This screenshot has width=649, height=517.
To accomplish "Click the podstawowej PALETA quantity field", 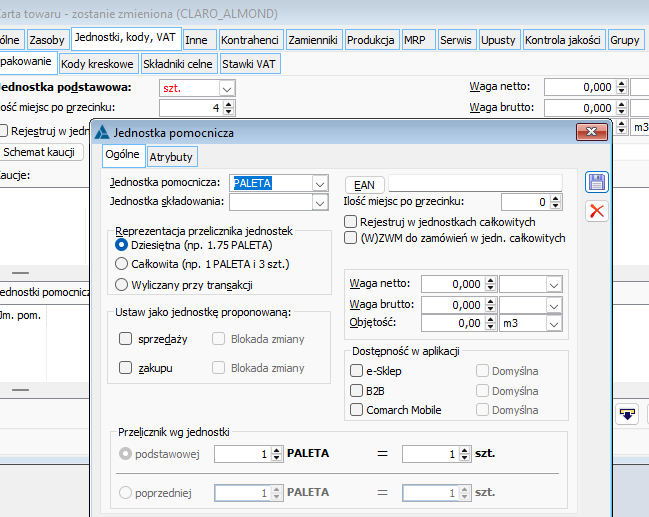I will point(243,454).
